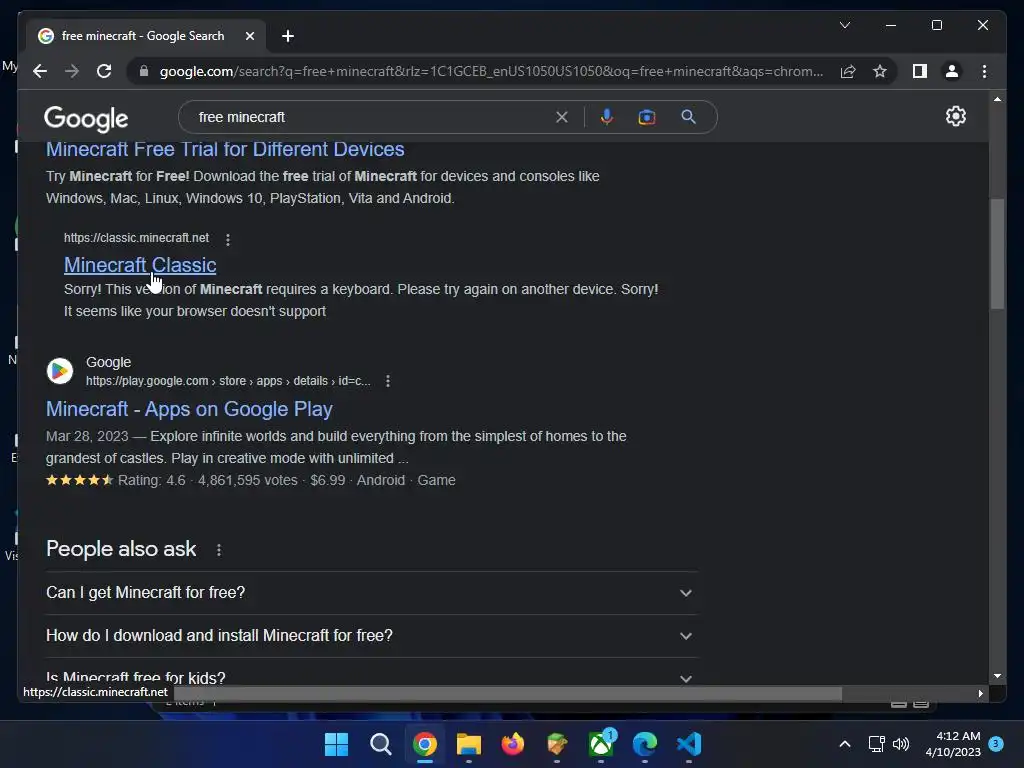Open File Explorer from taskbar
Viewport: 1024px width, 768px height.
point(469,744)
